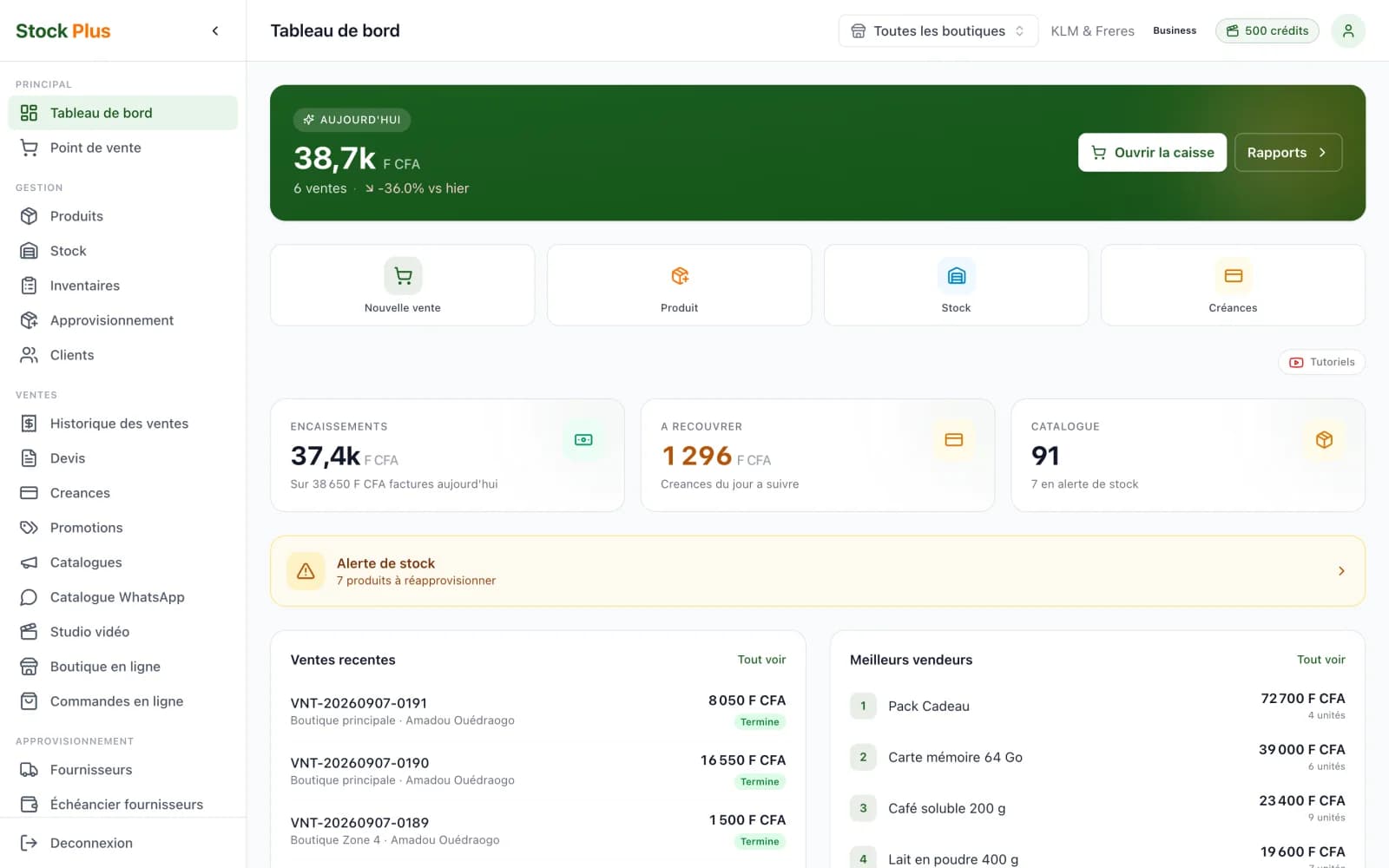
Task: Expand the Alerte de stock banner chevron
Action: [x=1341, y=571]
